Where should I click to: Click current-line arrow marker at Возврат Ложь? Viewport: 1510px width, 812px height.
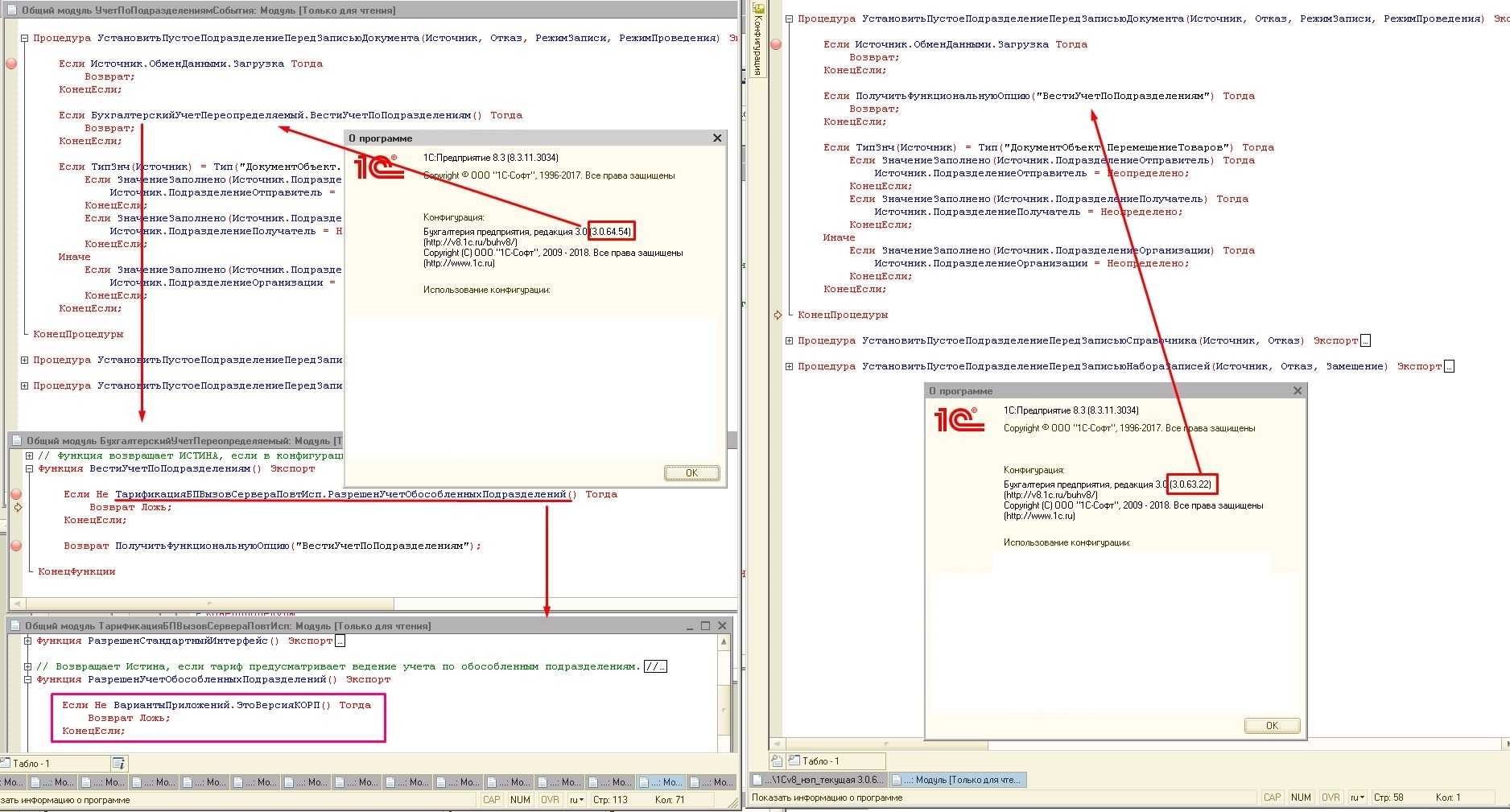click(18, 507)
